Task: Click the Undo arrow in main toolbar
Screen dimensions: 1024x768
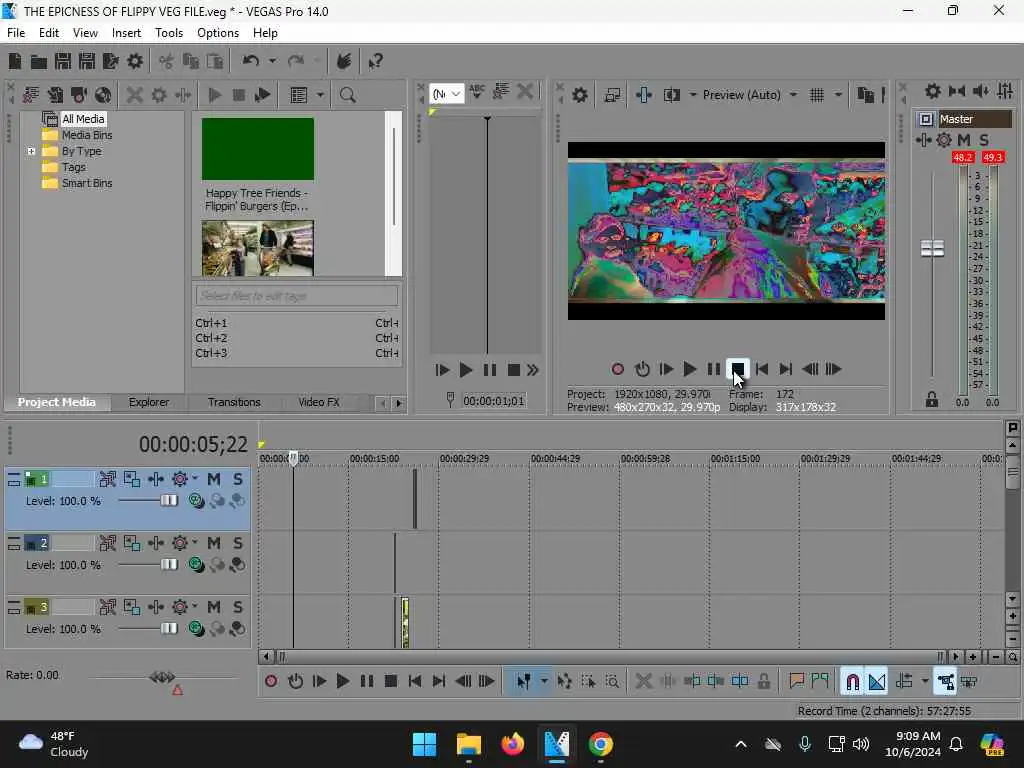Action: 251,61
